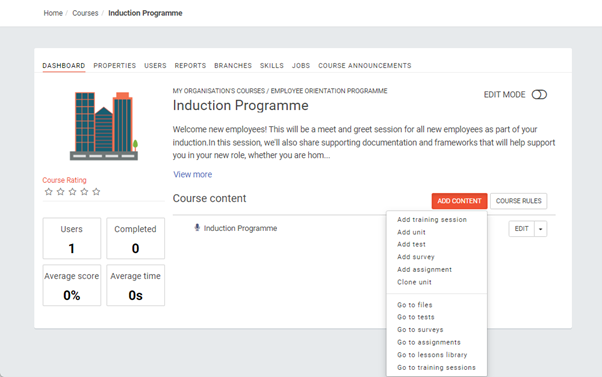Open the Users tab

(x=155, y=66)
